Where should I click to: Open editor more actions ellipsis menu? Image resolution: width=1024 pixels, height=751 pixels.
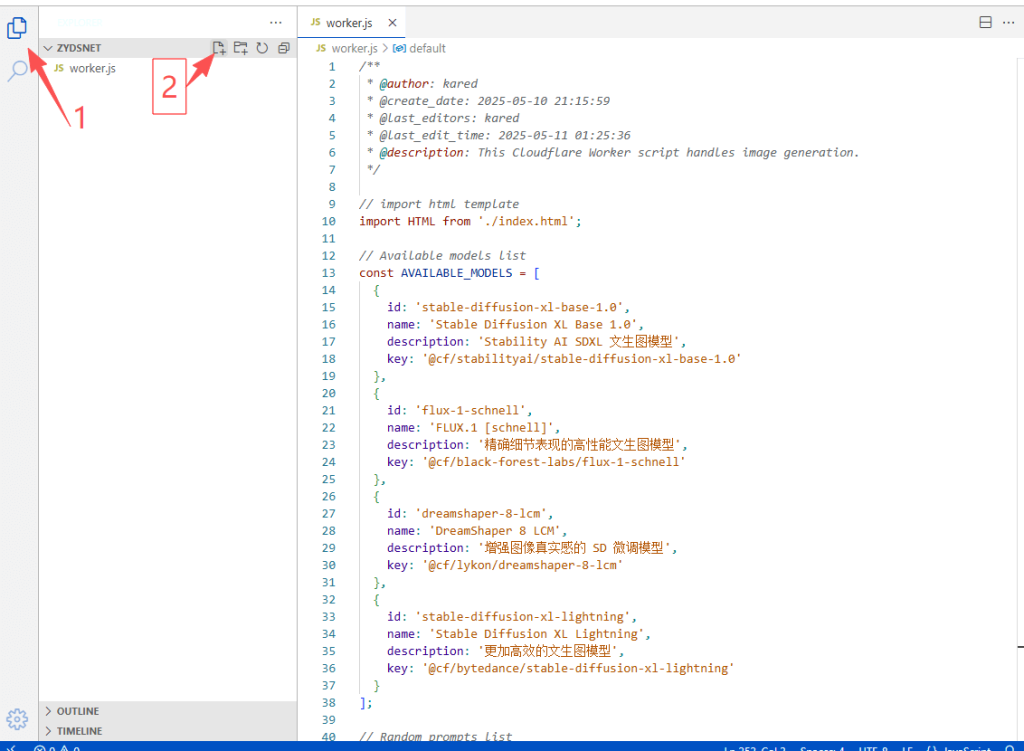(x=1009, y=22)
